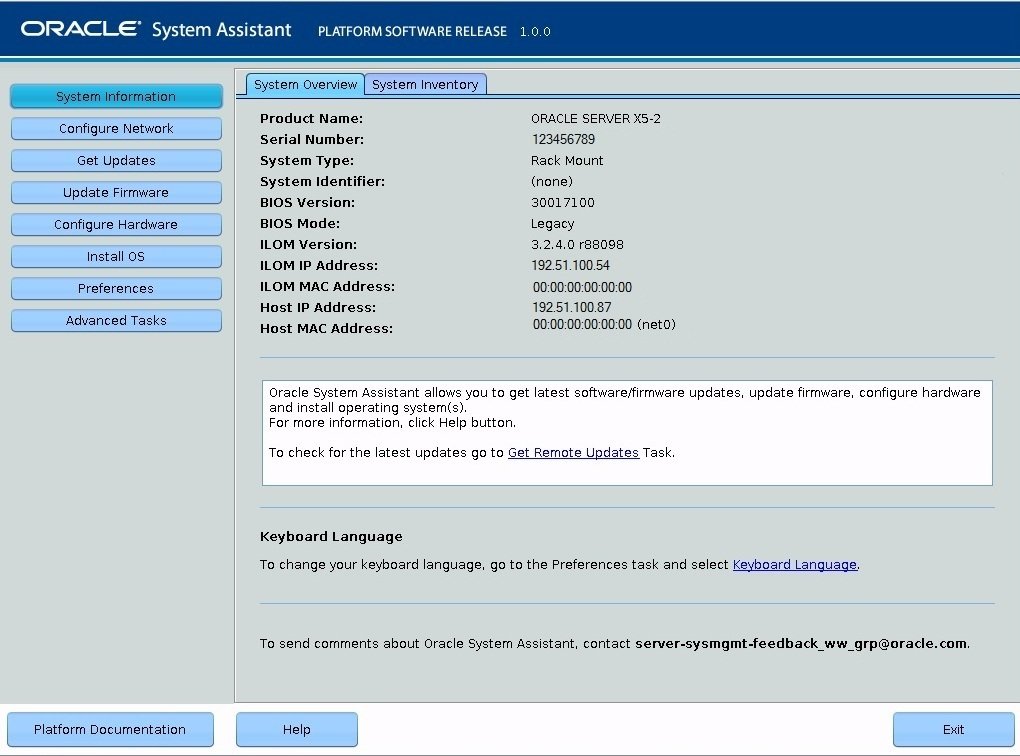Click the Platform Documentation button
The width and height of the screenshot is (1020, 756).
110,729
